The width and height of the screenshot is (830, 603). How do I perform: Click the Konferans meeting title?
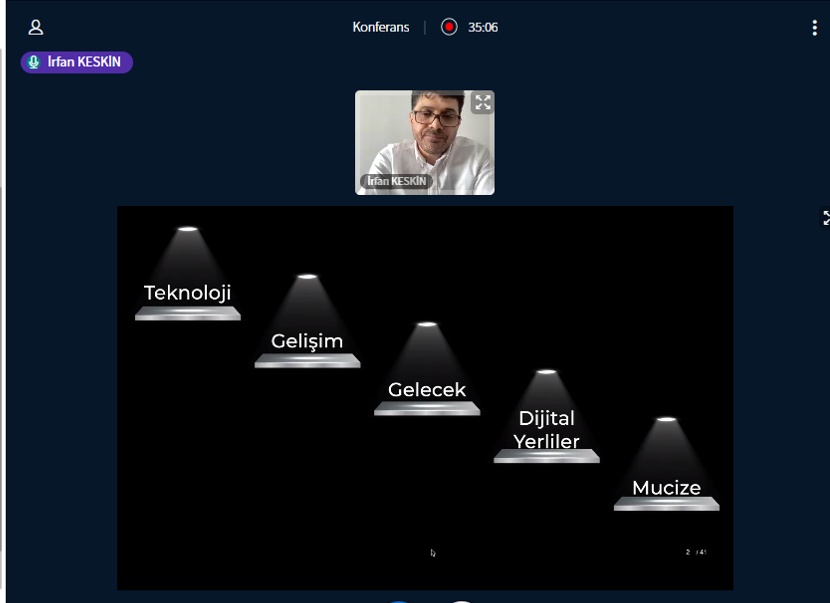(380, 27)
